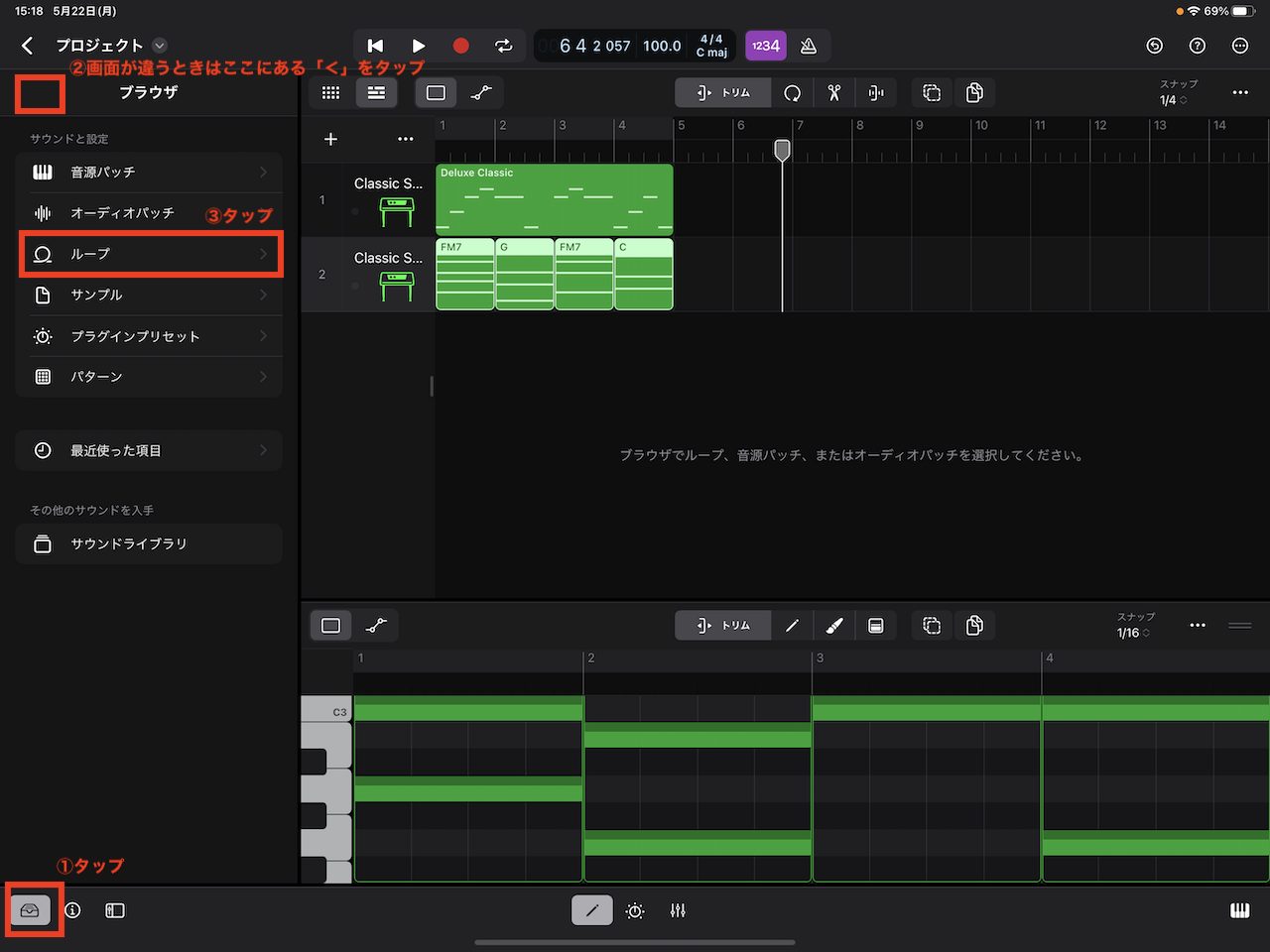The height and width of the screenshot is (952, 1270).
Task: Select the Velocity tool in the editor
Action: [875, 626]
